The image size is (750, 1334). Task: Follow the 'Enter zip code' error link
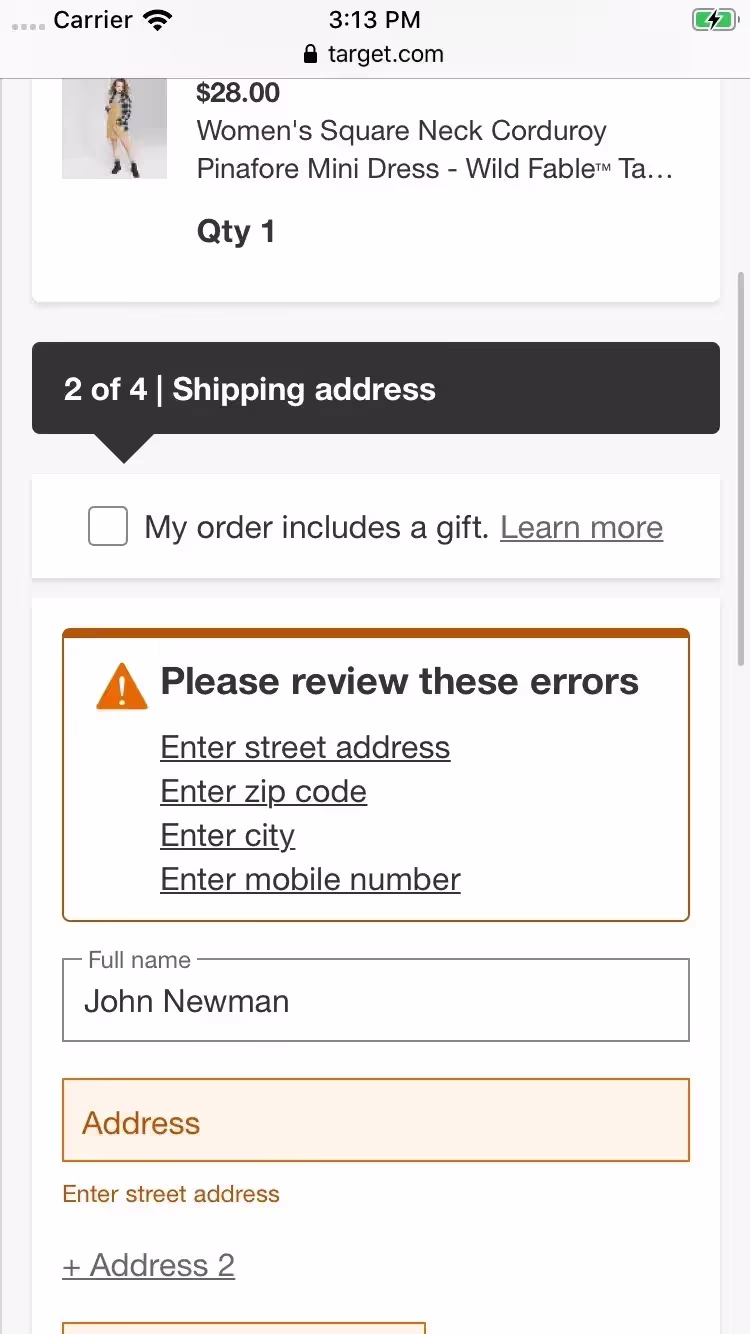point(263,791)
